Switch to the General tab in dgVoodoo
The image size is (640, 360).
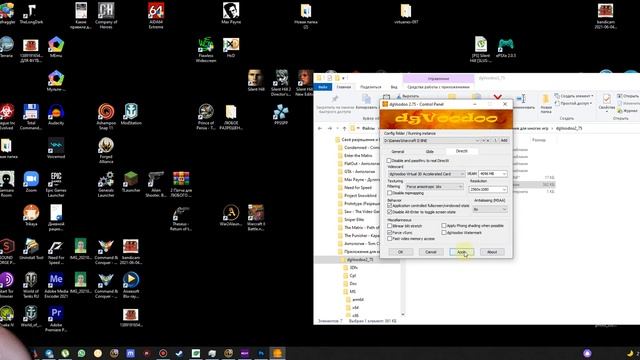(x=398, y=151)
